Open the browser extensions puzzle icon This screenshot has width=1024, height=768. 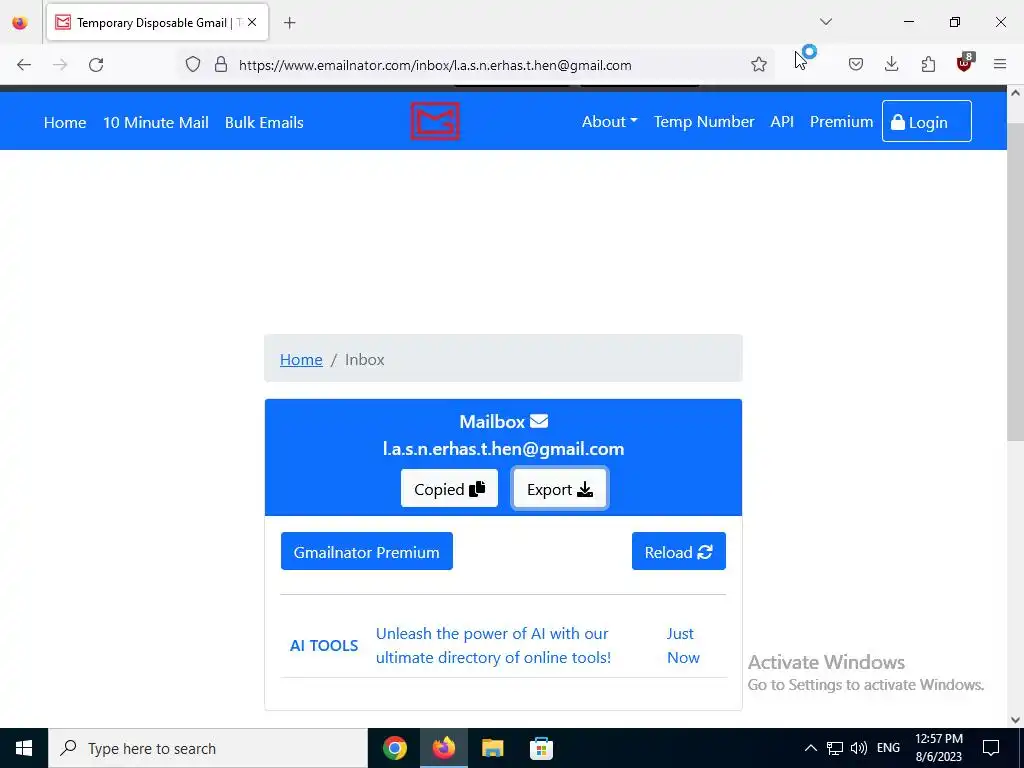click(x=928, y=65)
